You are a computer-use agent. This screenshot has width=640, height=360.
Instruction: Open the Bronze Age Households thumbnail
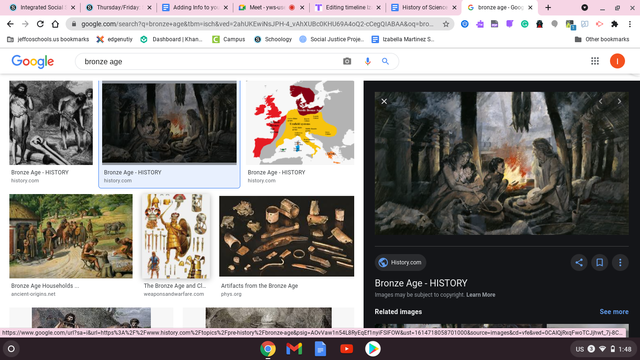click(x=71, y=236)
